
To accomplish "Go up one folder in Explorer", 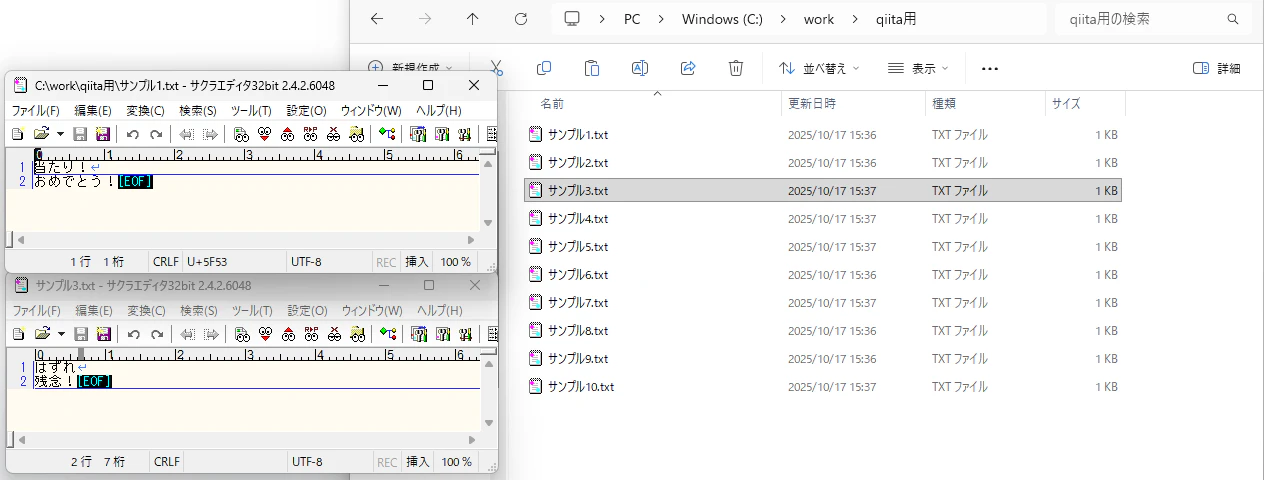I will 473,19.
